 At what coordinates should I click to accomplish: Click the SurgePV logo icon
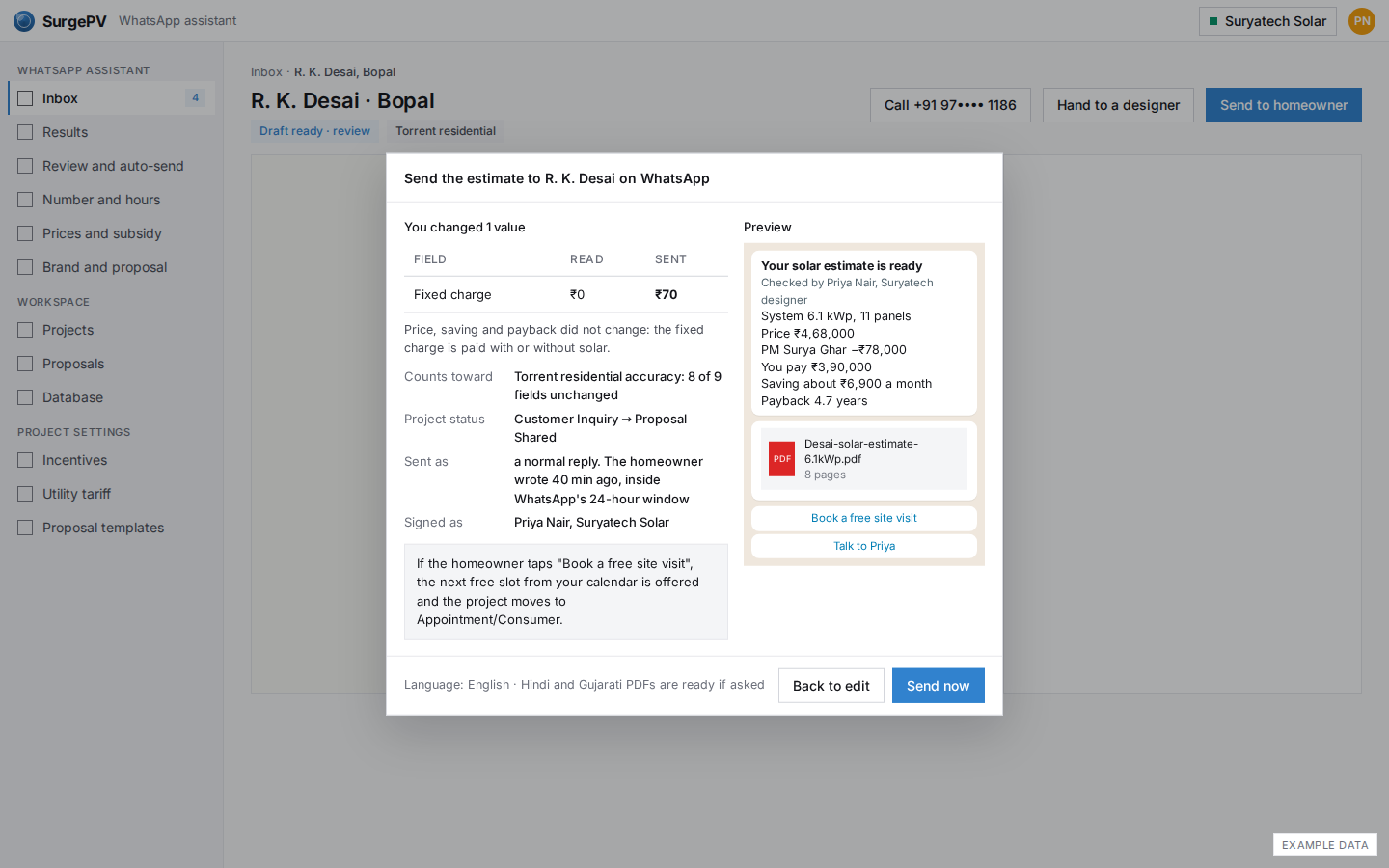click(24, 21)
